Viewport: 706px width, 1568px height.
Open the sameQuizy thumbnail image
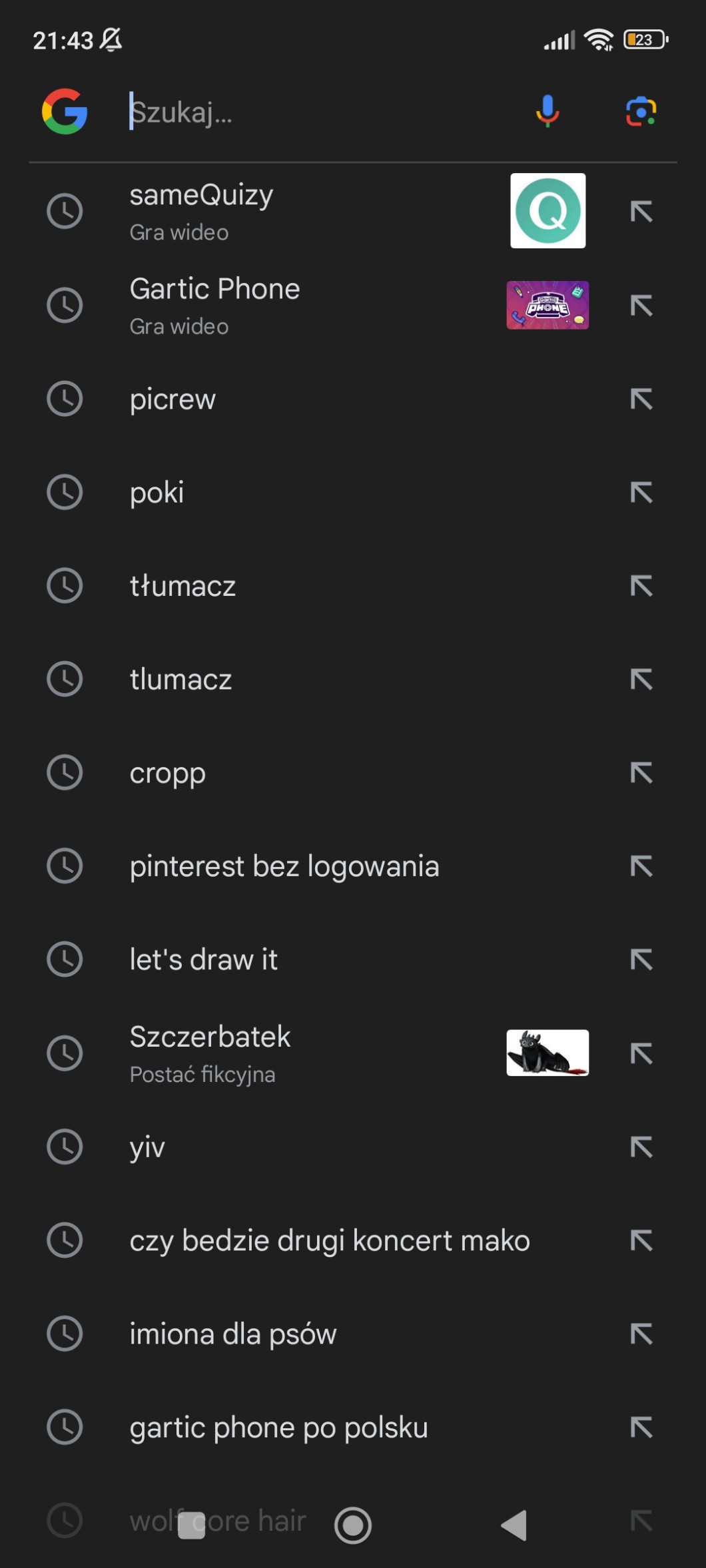pos(547,211)
